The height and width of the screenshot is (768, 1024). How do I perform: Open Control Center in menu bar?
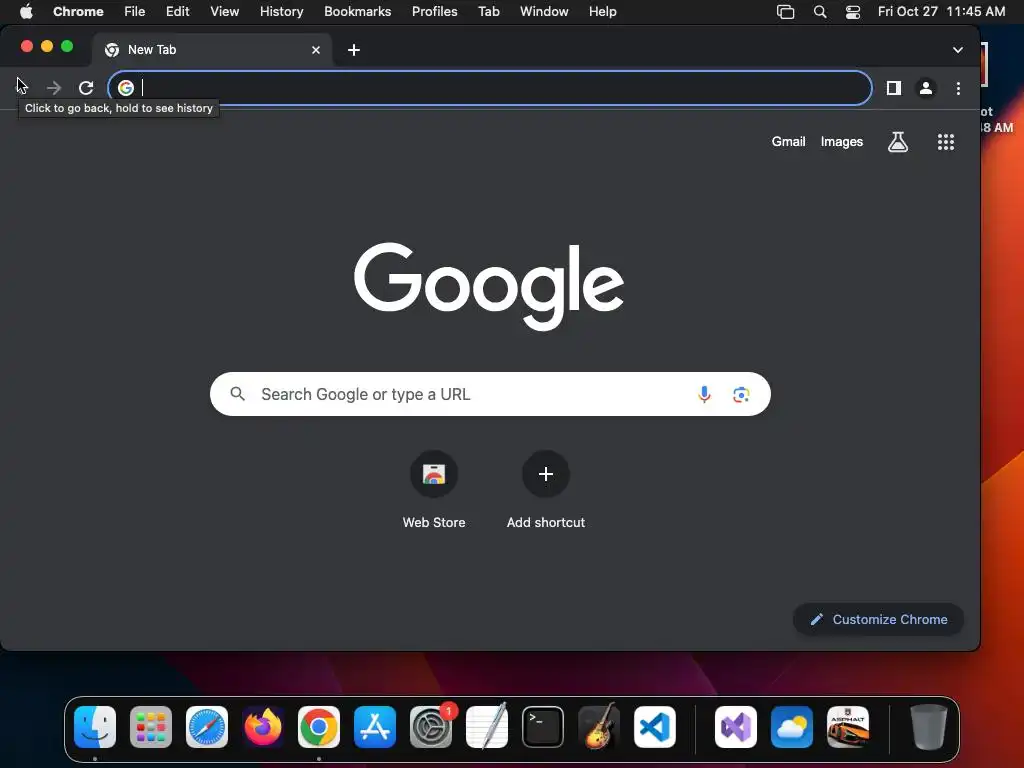point(852,12)
